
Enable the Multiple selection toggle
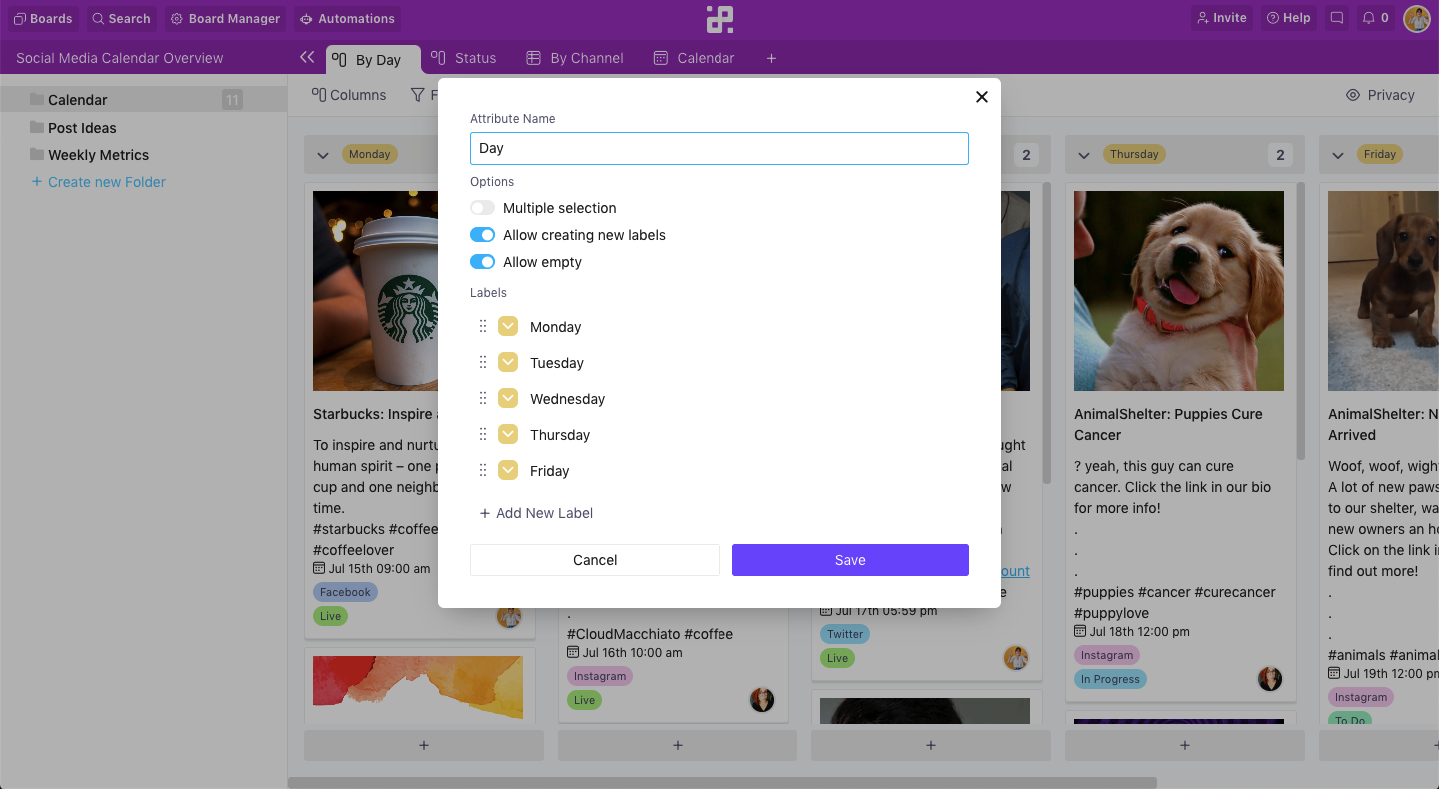[x=483, y=208]
